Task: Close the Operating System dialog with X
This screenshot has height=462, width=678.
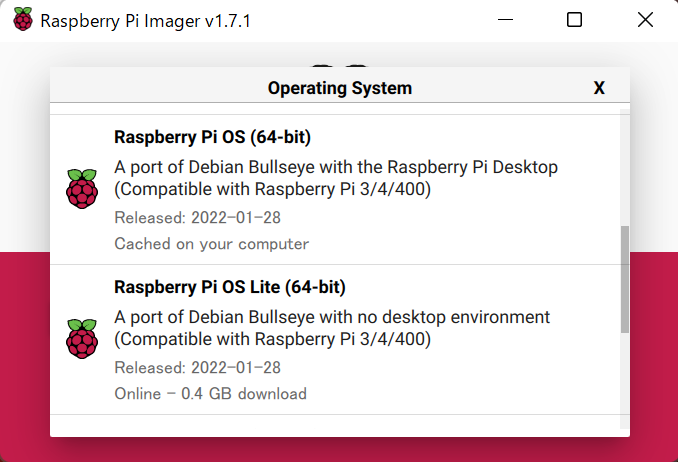Action: 599,88
